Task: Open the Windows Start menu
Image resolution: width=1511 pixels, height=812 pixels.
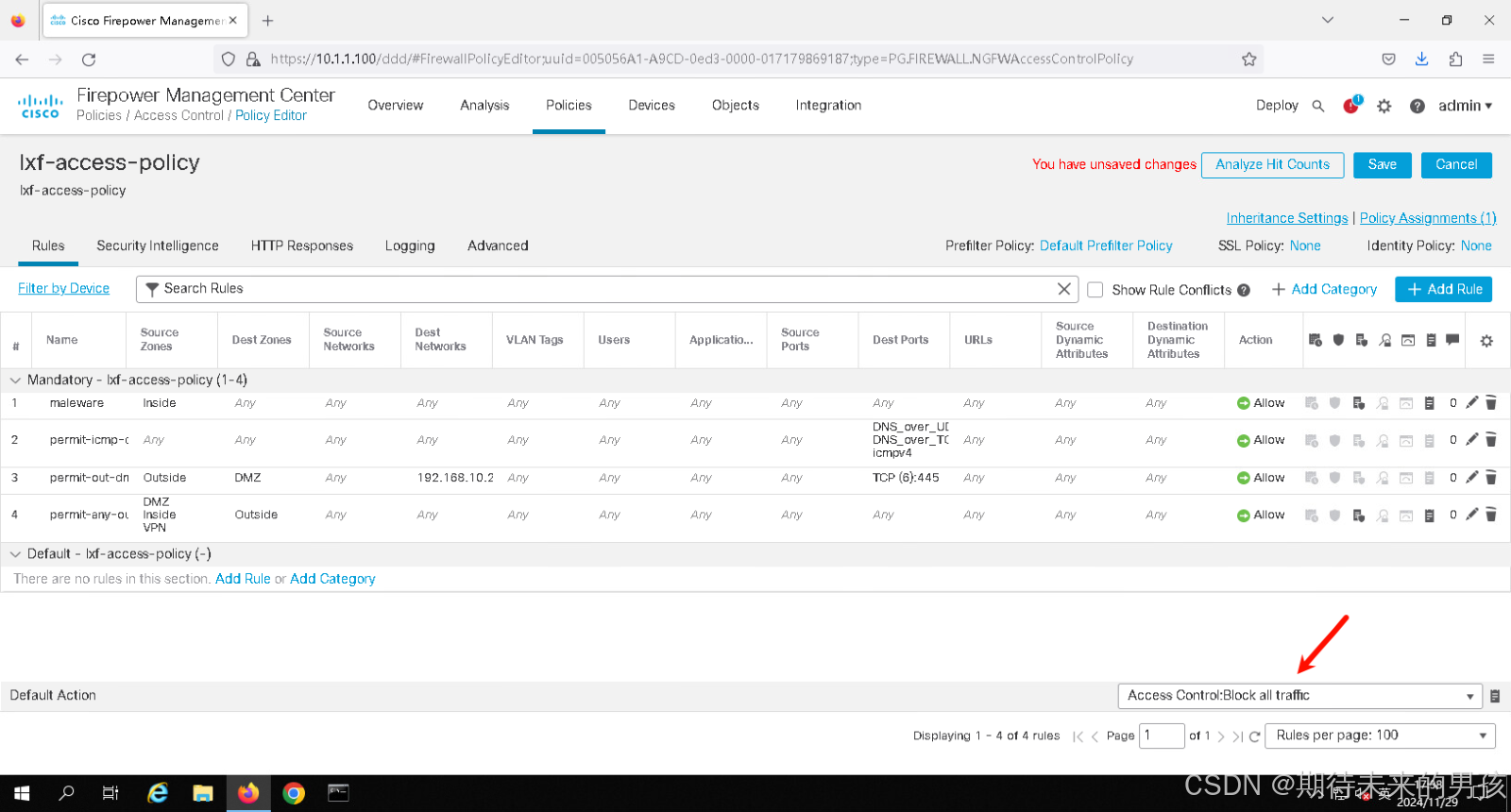Action: point(22,793)
